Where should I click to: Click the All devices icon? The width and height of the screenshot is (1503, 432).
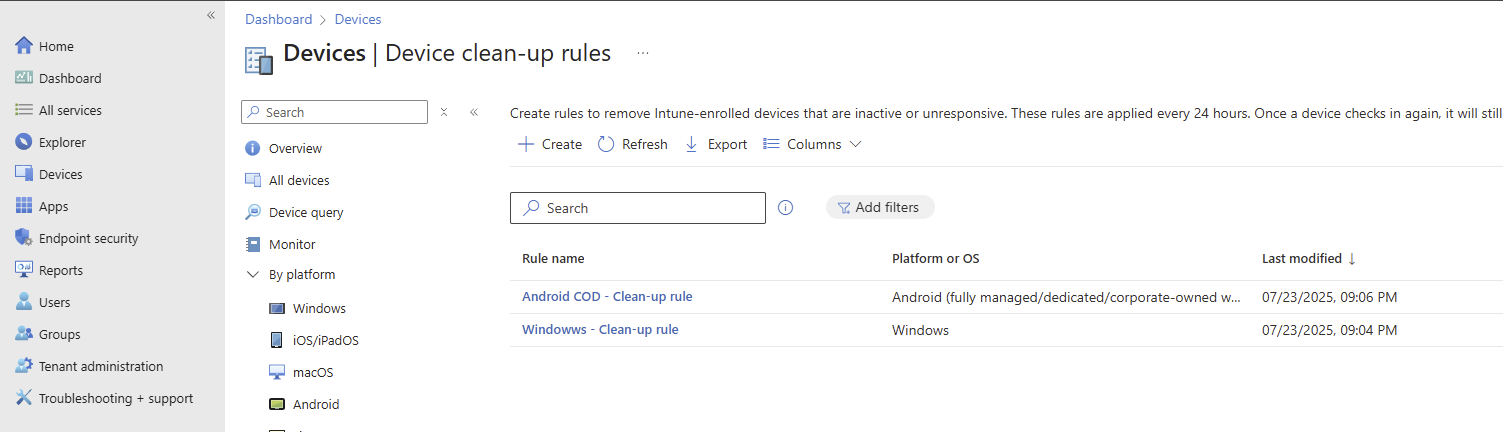click(x=252, y=180)
